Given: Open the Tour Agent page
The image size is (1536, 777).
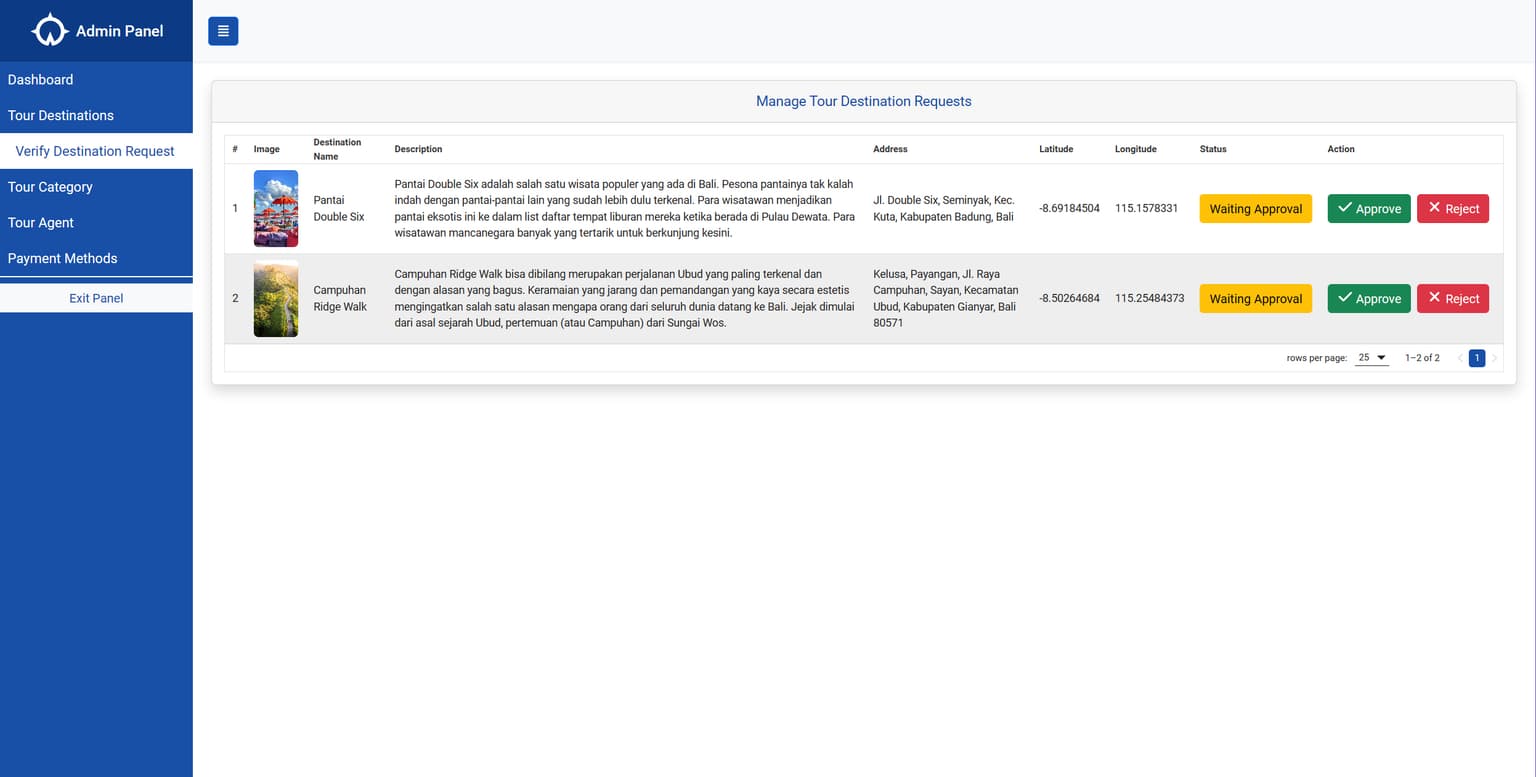Looking at the screenshot, I should [x=41, y=223].
